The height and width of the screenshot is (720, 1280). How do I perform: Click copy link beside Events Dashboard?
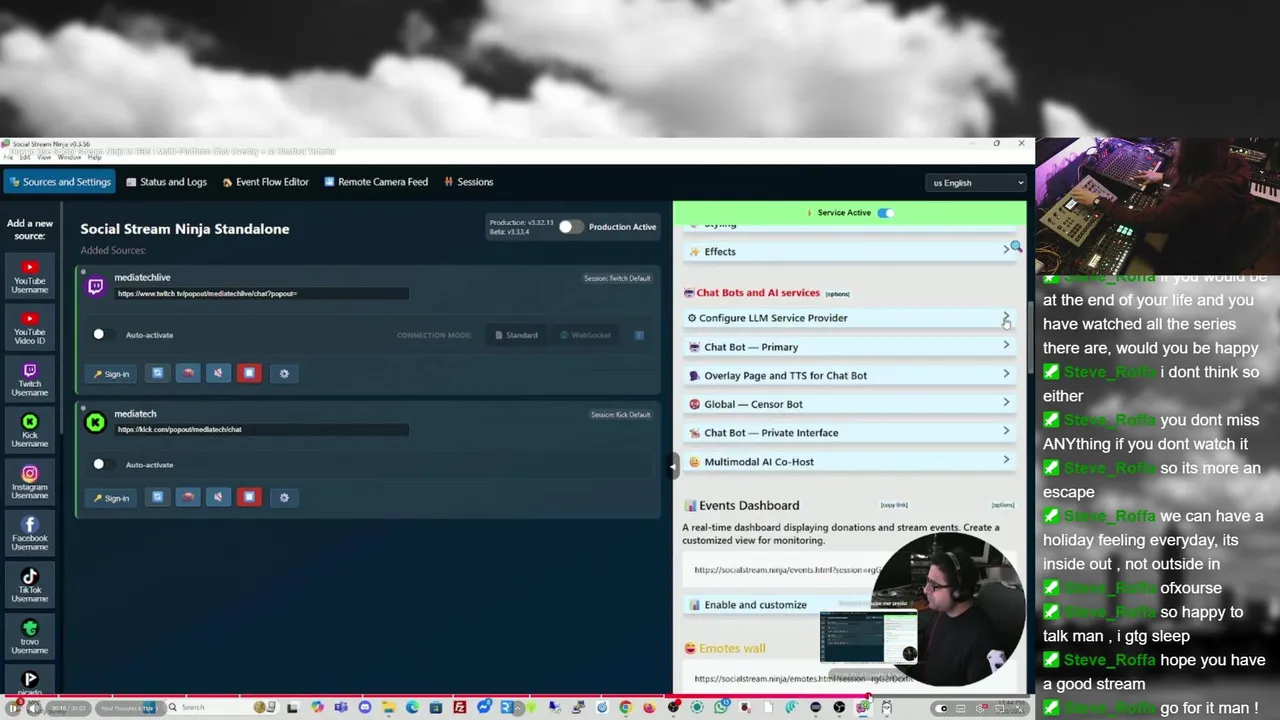(894, 505)
